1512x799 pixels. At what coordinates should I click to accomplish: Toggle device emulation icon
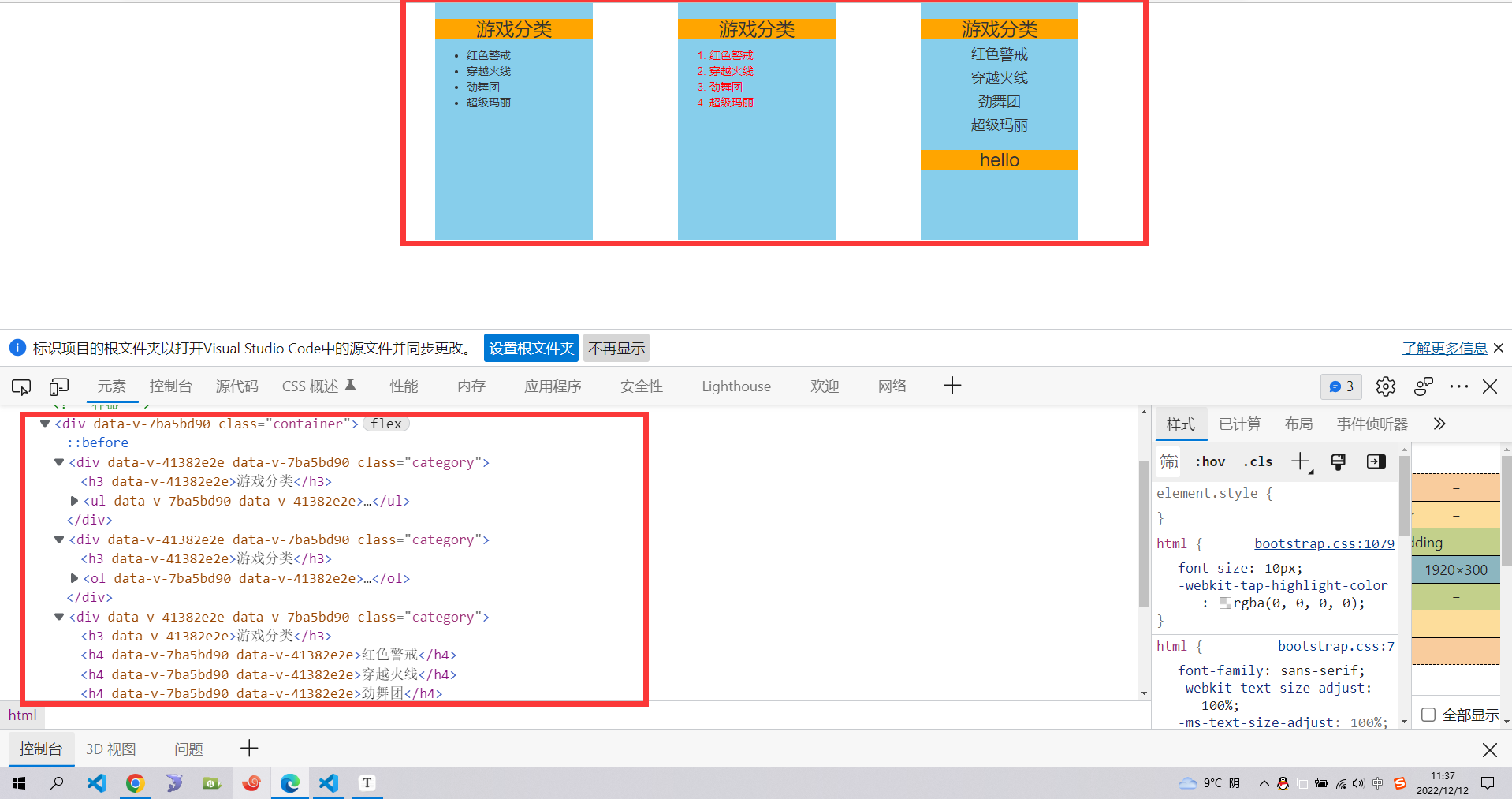59,386
